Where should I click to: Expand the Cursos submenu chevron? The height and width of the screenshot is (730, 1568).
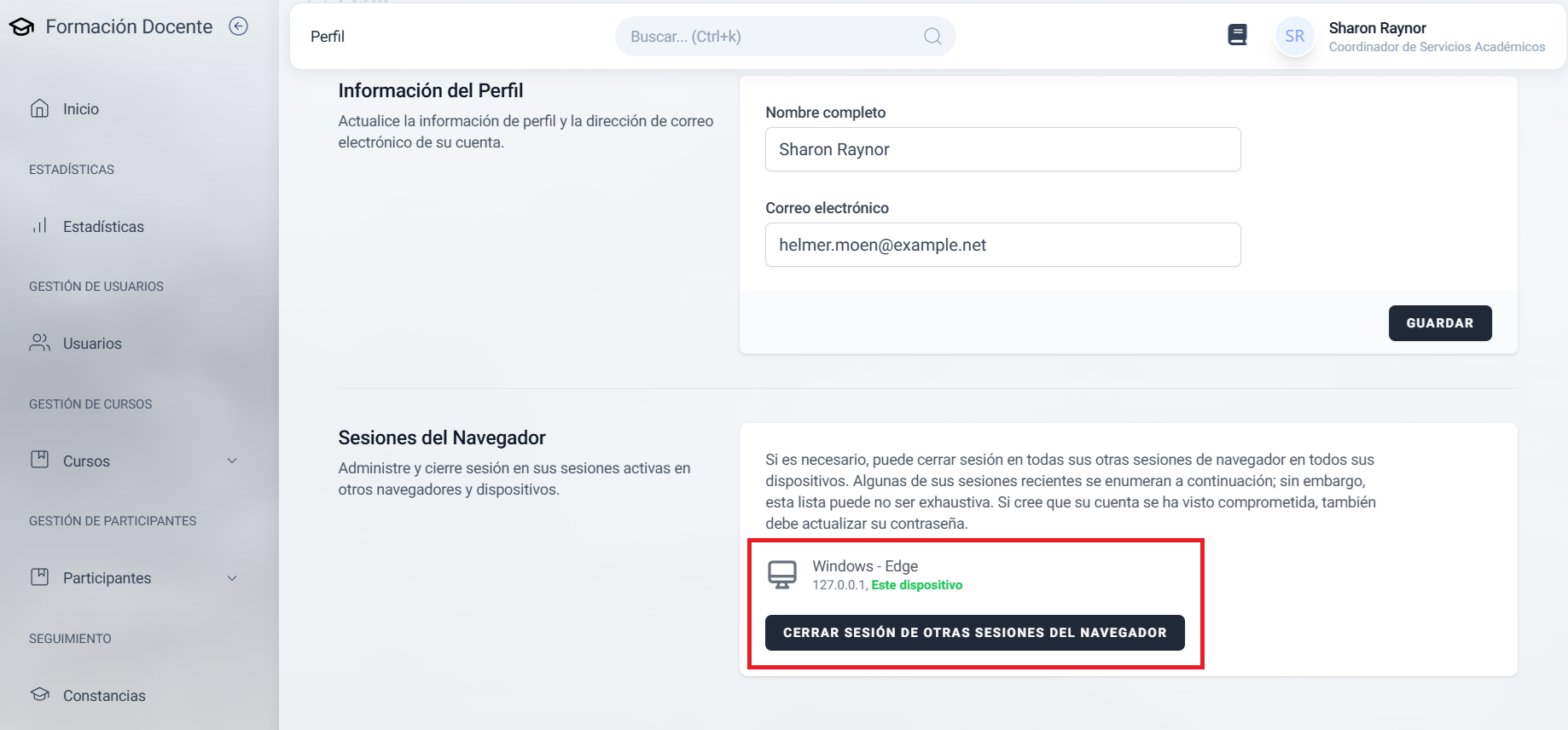click(x=232, y=461)
